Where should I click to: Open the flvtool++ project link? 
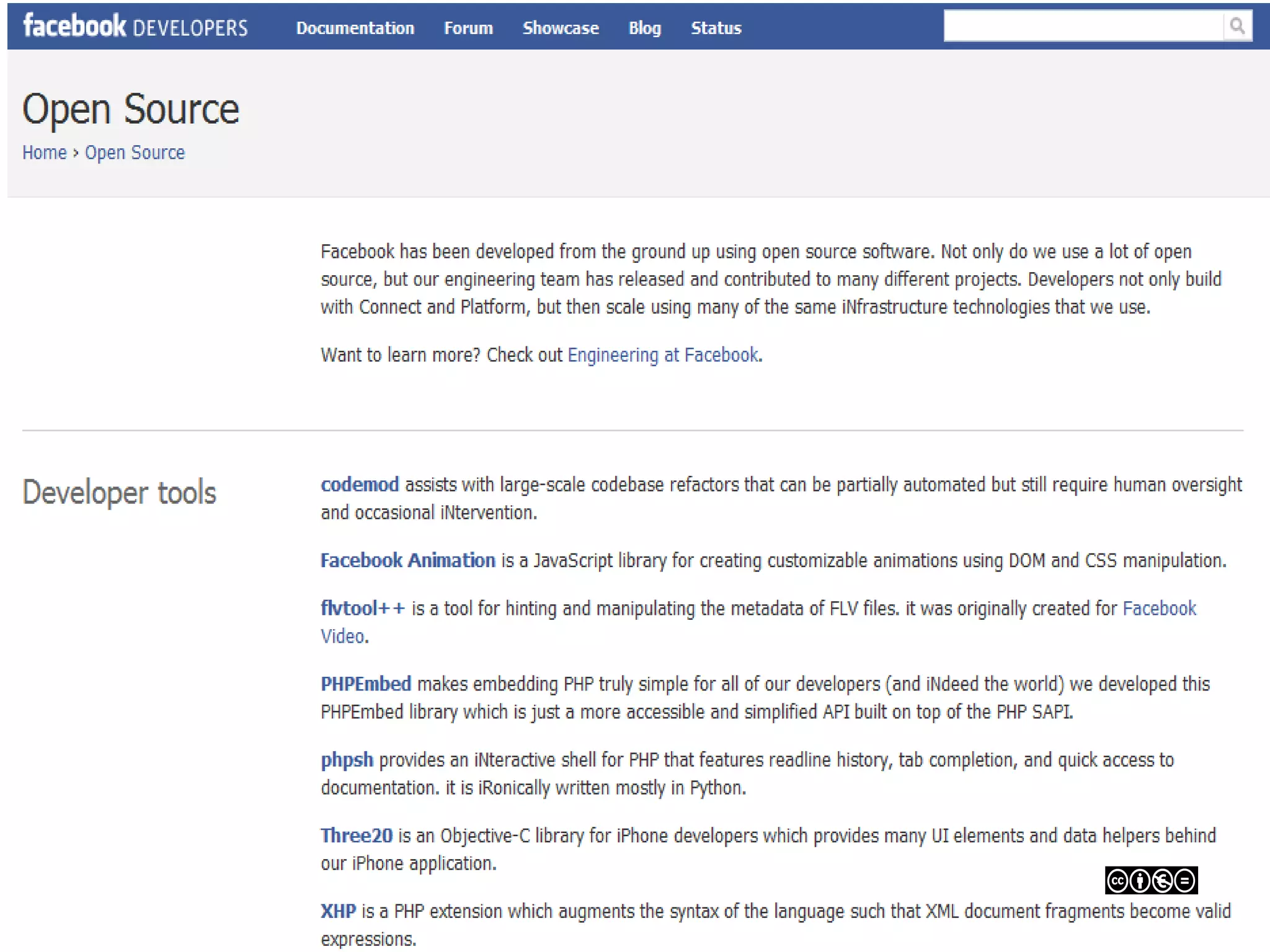(x=362, y=609)
